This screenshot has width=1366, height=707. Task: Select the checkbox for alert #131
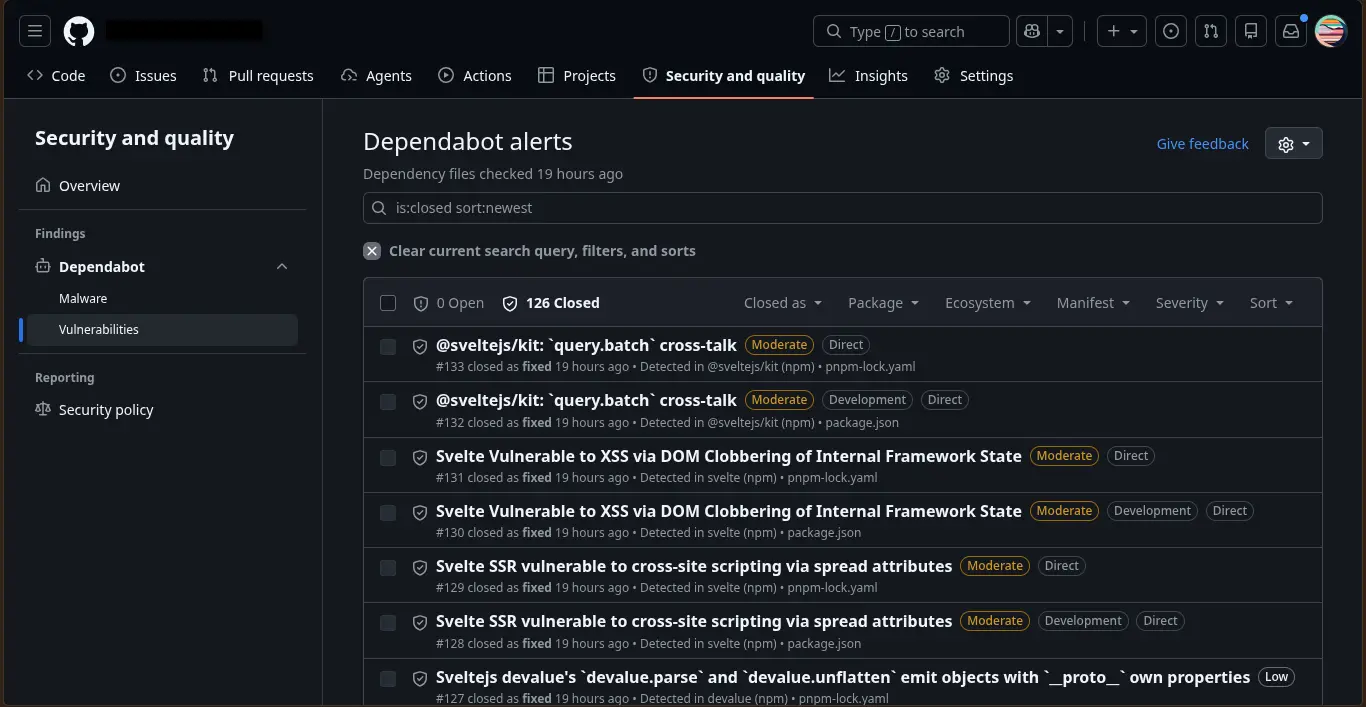tap(388, 457)
